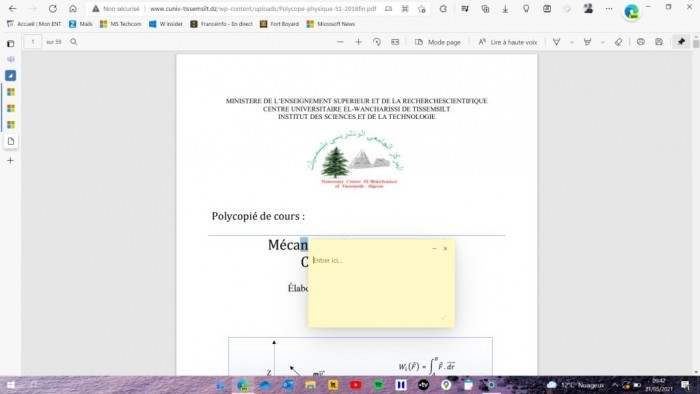Click the university logo image in PDF
The width and height of the screenshot is (700, 394).
pos(356,159)
